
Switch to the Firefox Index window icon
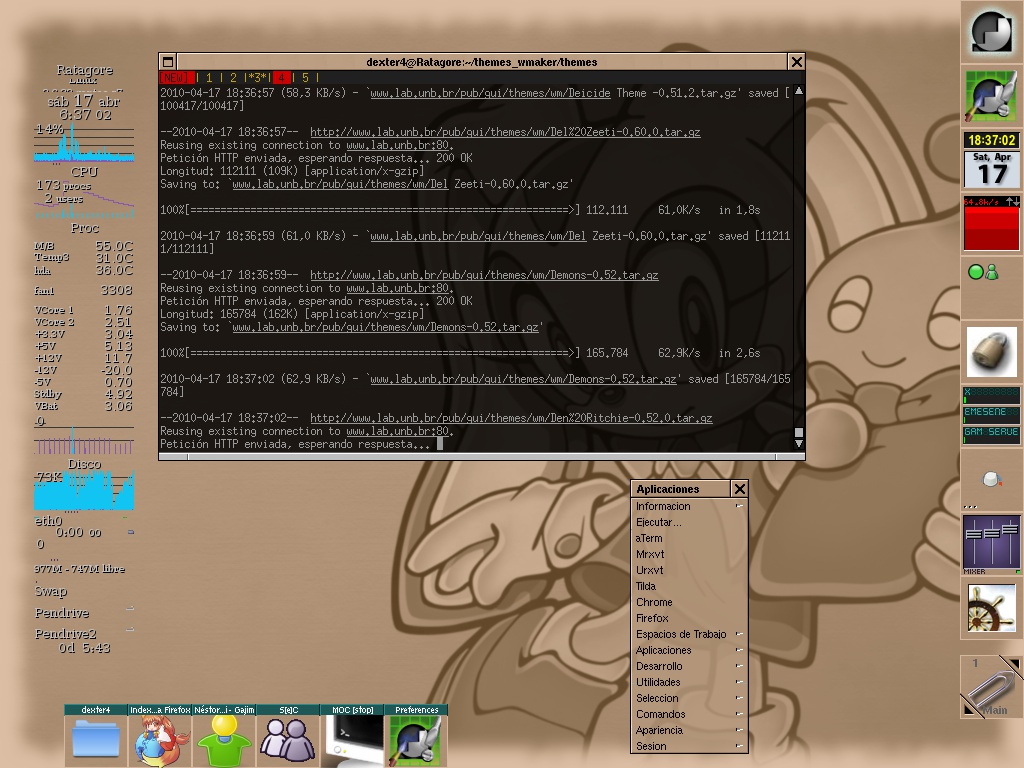[x=160, y=735]
